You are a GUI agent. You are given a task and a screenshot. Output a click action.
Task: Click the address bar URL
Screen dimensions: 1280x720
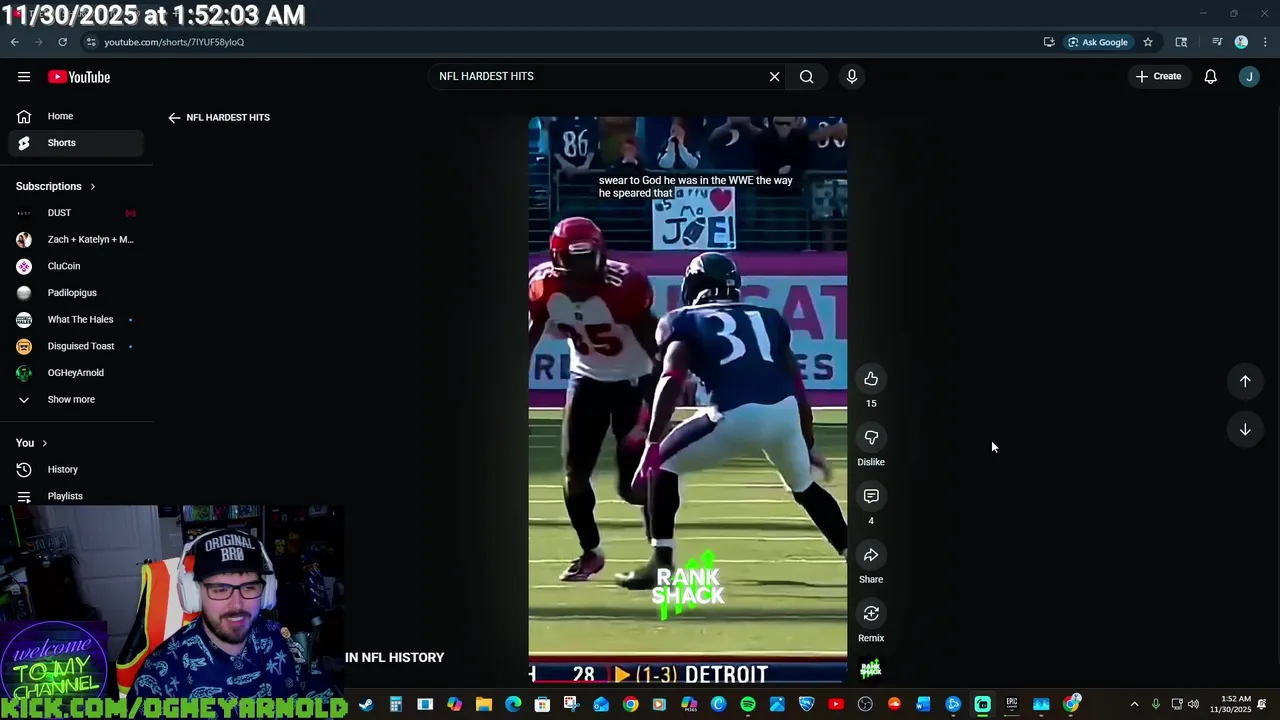[x=174, y=42]
